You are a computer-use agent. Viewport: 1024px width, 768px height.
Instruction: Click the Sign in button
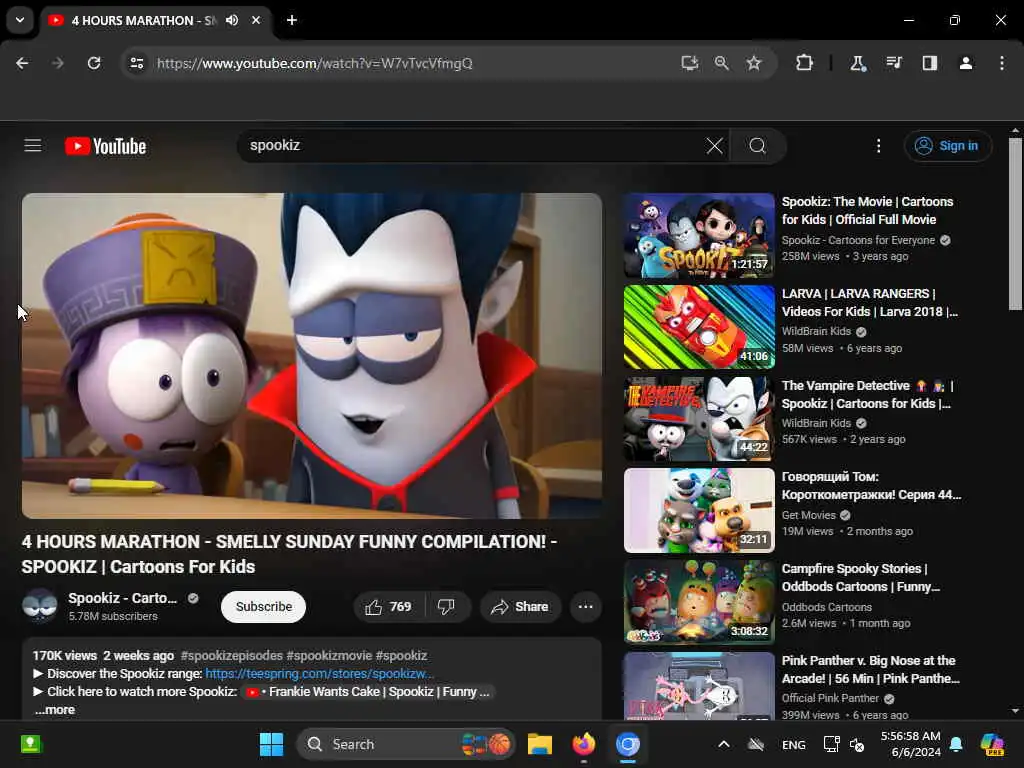point(948,146)
